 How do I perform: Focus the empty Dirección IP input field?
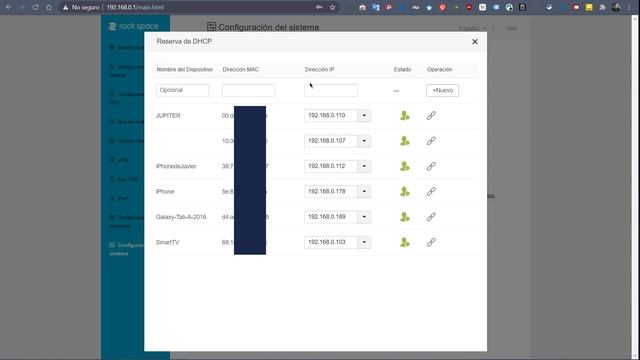tap(331, 90)
